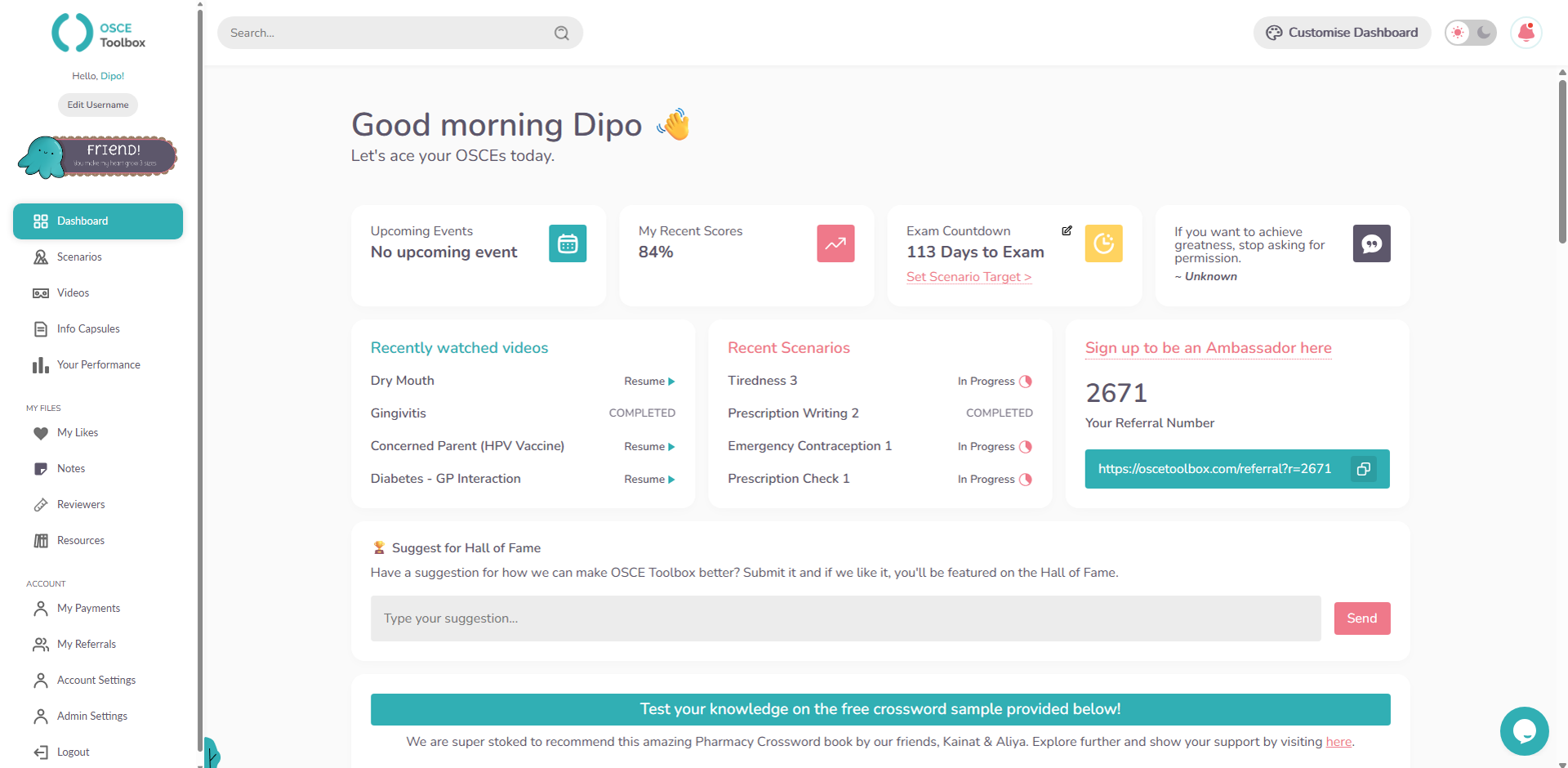Viewport: 1568px width, 768px height.
Task: Click Sign up to be an Ambassador link
Action: click(1208, 348)
